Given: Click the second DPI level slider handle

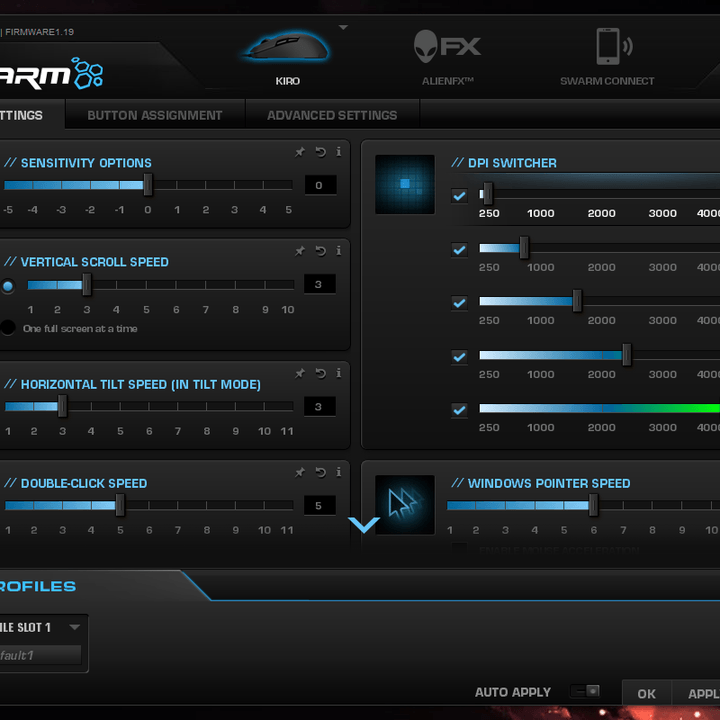Looking at the screenshot, I should (524, 248).
